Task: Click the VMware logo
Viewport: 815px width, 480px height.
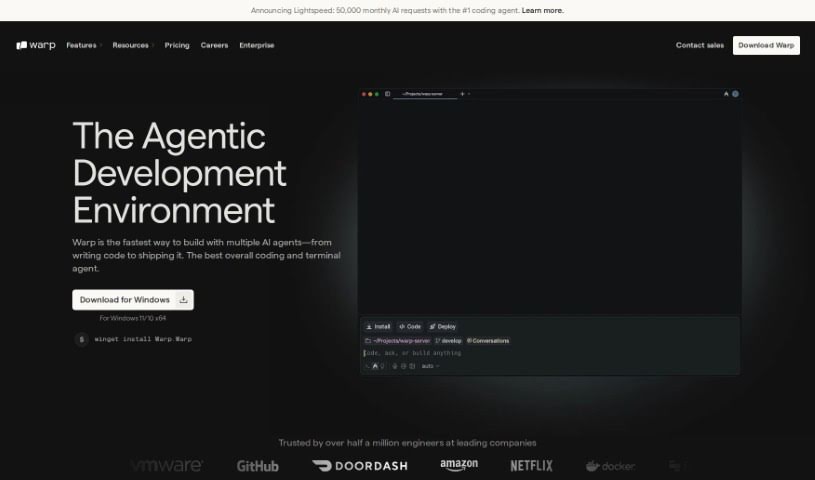Action: tap(166, 465)
